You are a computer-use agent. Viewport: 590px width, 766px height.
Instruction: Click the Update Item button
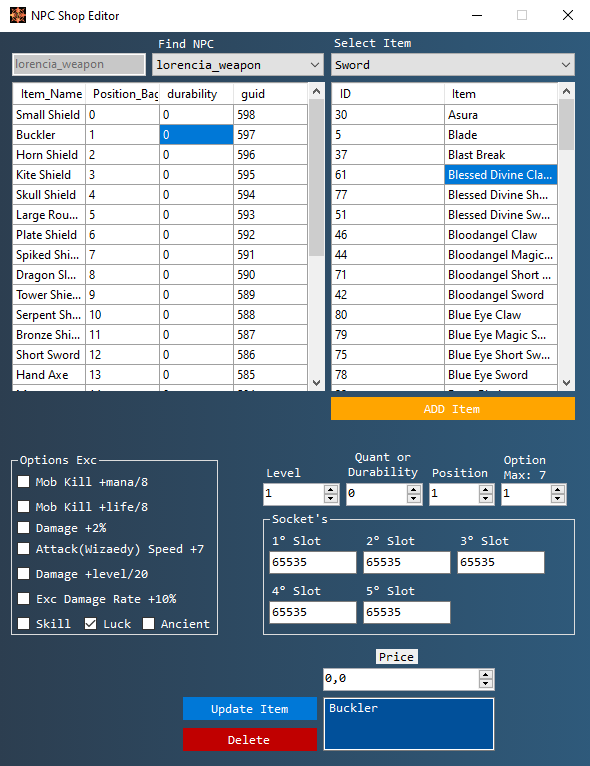click(x=250, y=709)
